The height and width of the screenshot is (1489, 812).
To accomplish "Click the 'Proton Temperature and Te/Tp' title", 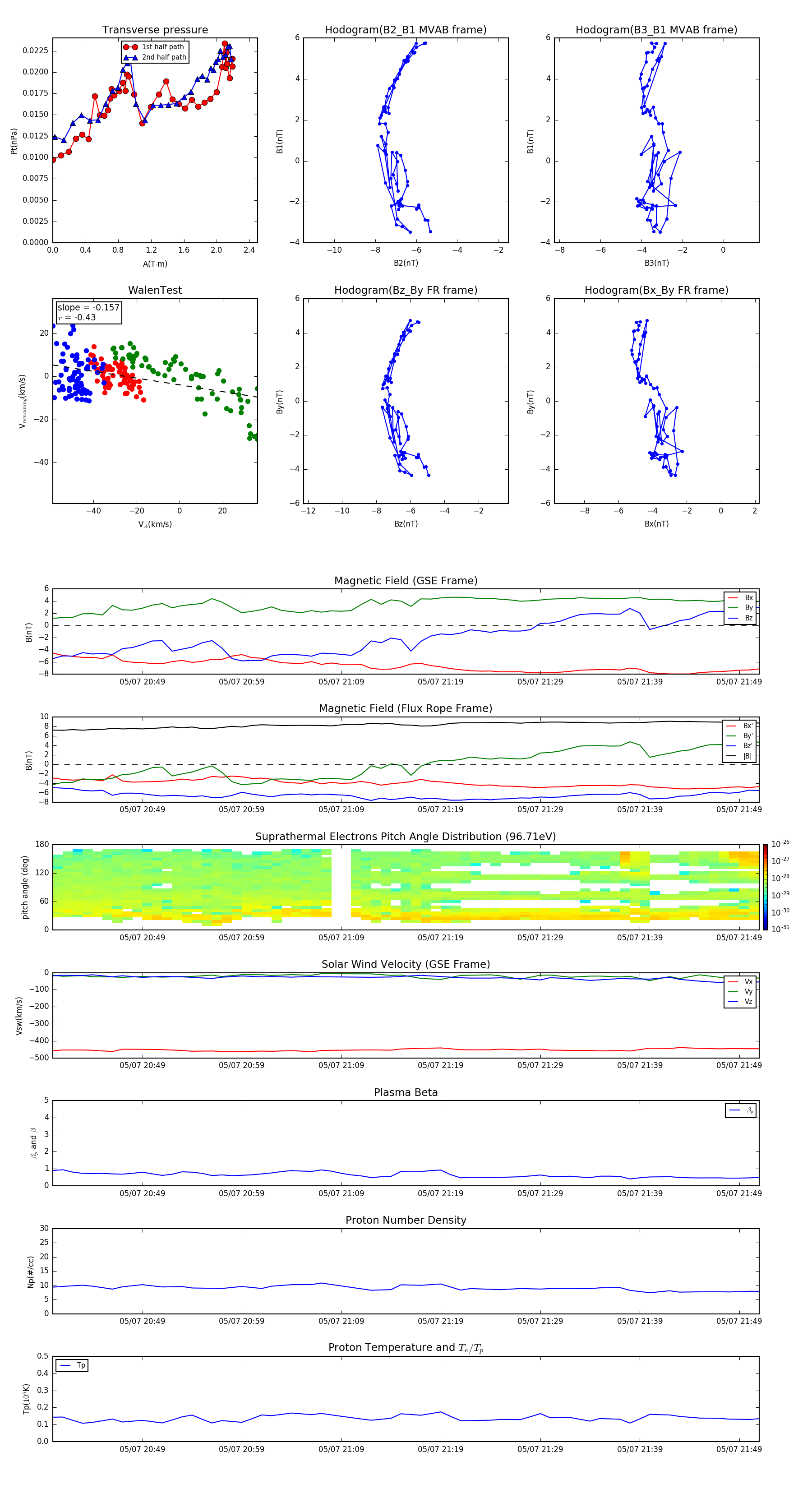I will tap(406, 1348).
